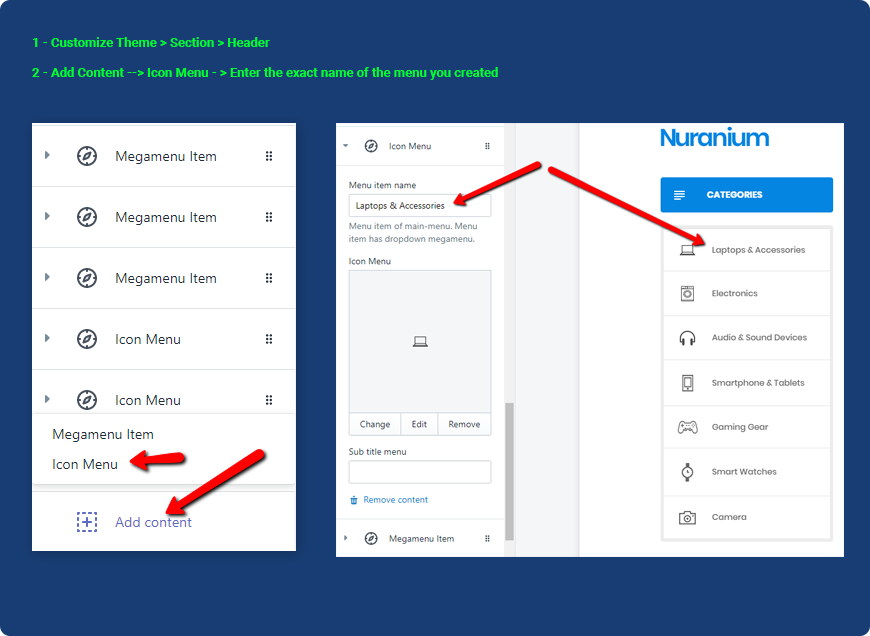Expand the first Megamenu Item block
Screen dimensions: 870x636
point(46,156)
